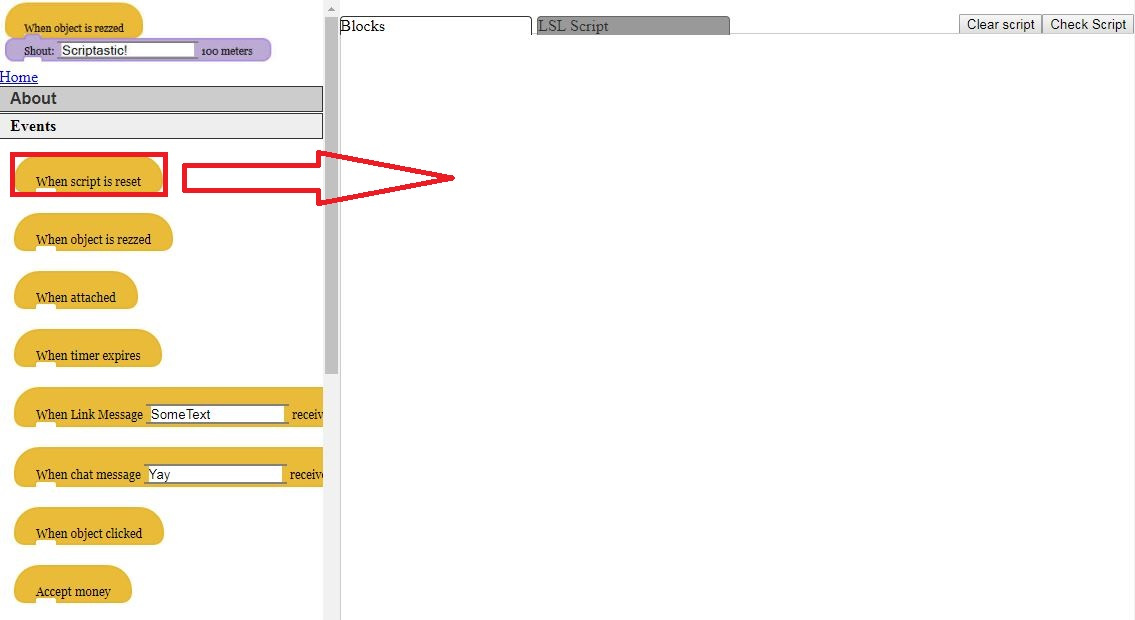Select the 'When Link Message' block label

point(89,415)
